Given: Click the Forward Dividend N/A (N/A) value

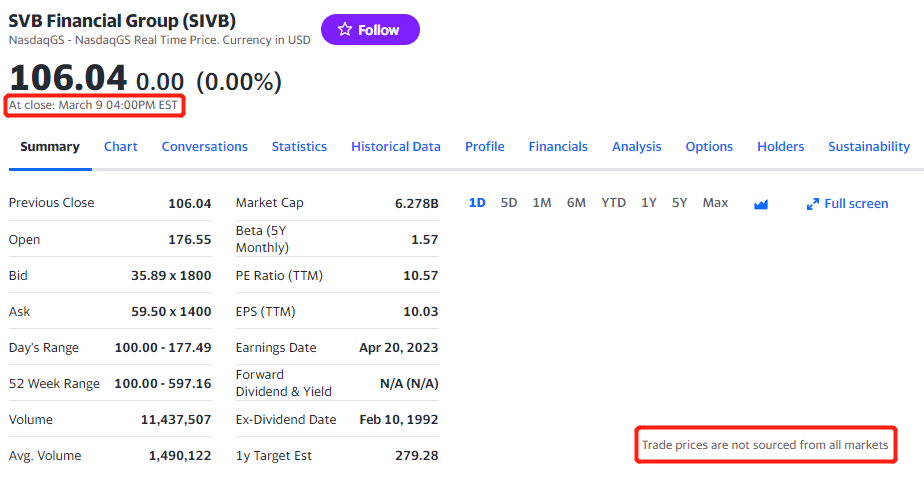Looking at the screenshot, I should click(409, 384).
